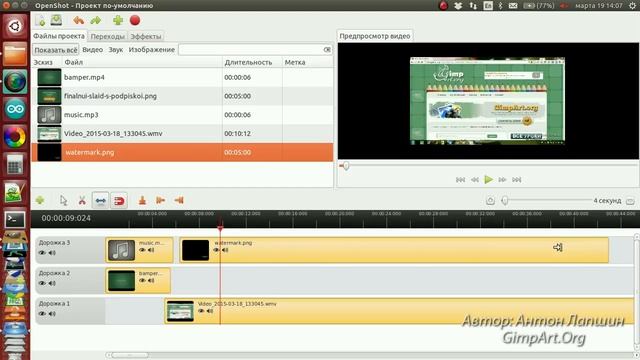Redo the action with the green arrow

[96, 20]
